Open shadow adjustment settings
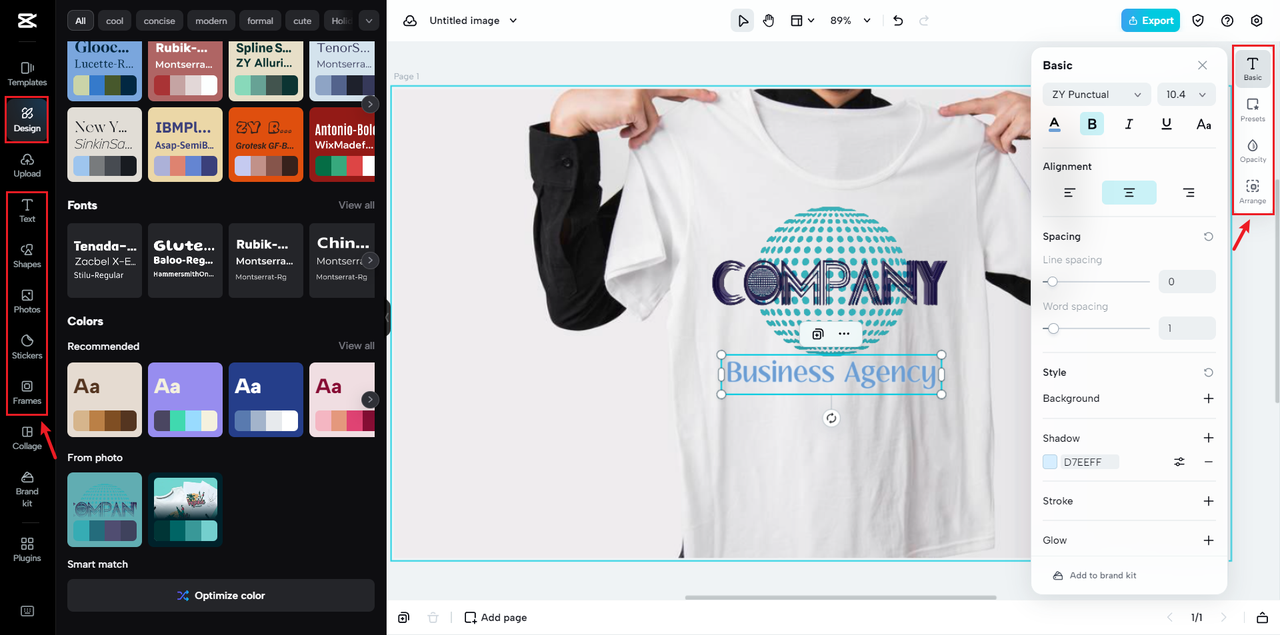Screen dimensions: 1280x635 (1179, 462)
